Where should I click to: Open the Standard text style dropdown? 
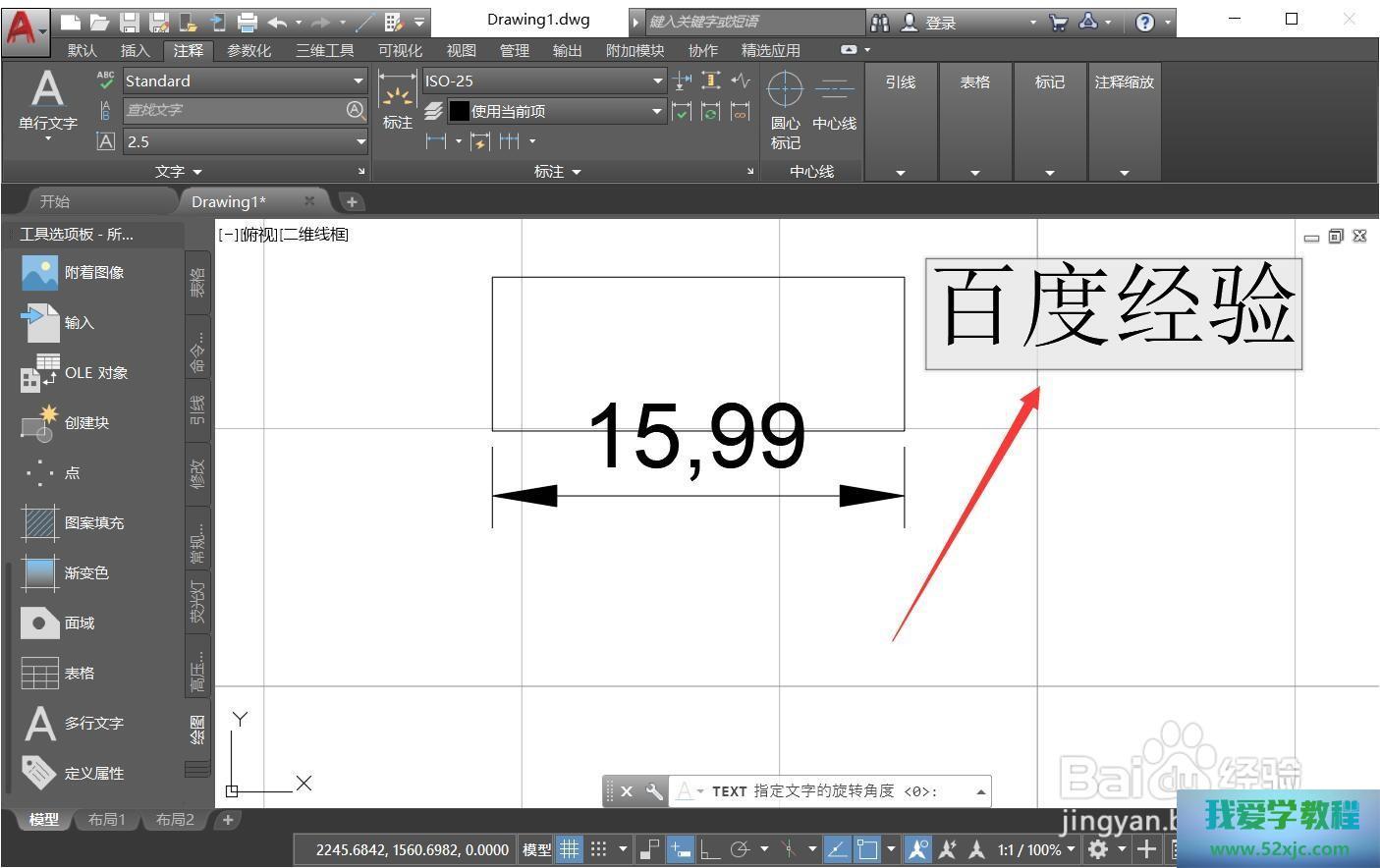click(359, 81)
